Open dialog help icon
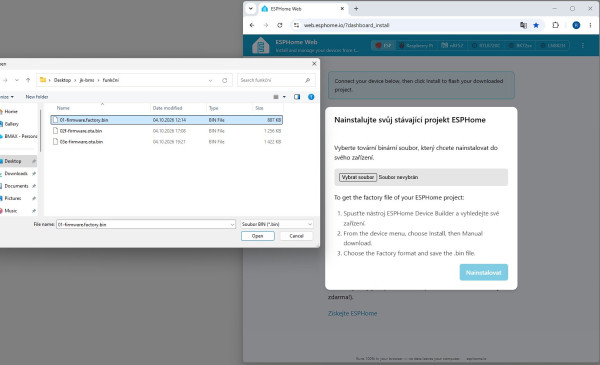This screenshot has height=365, width=600. point(311,97)
